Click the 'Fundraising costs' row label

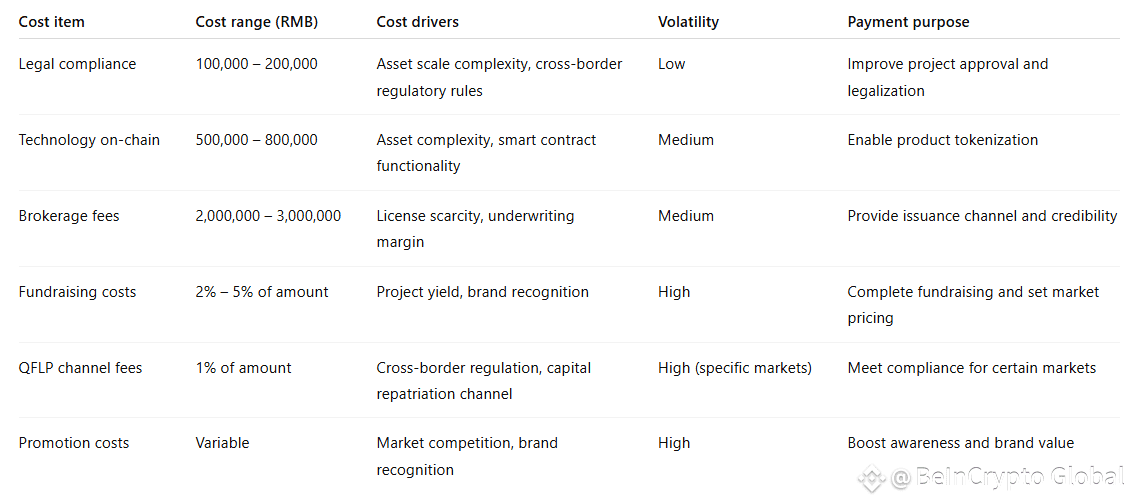[77, 292]
